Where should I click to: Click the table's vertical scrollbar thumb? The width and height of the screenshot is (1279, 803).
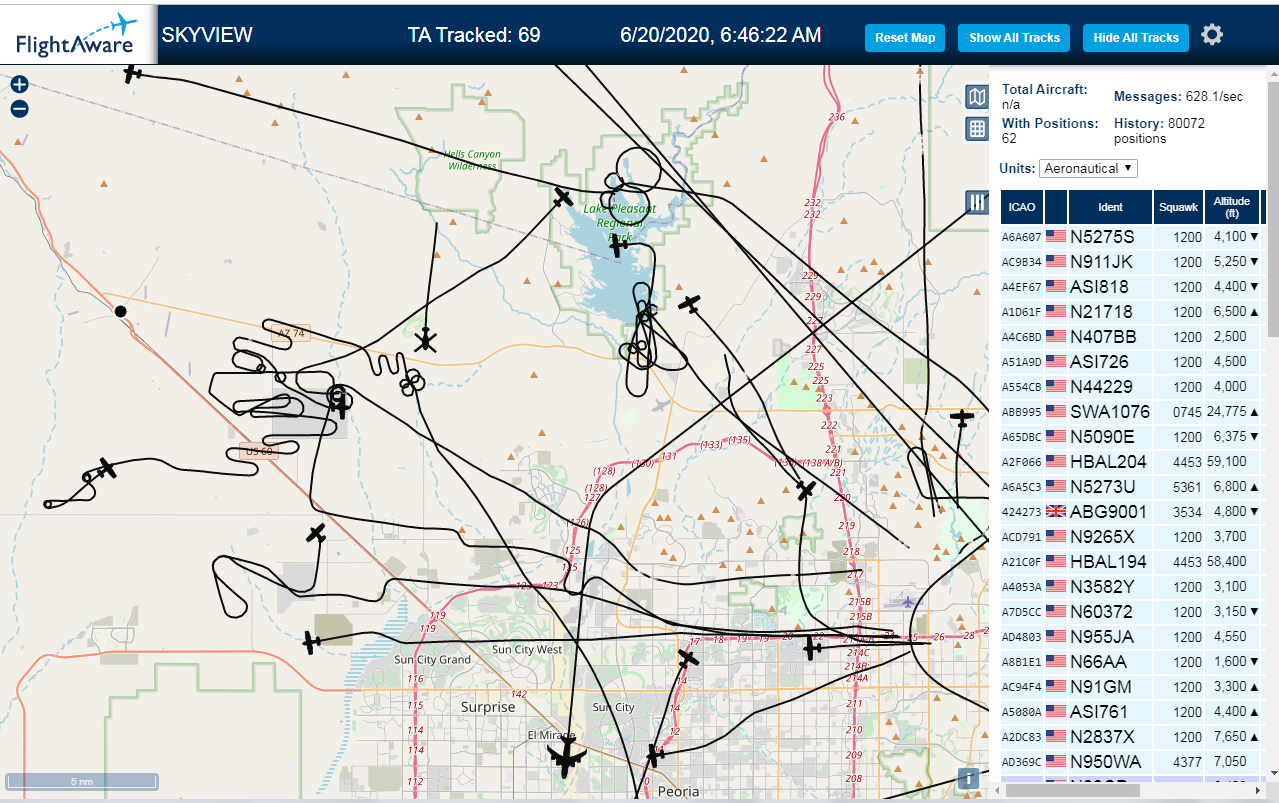1272,208
